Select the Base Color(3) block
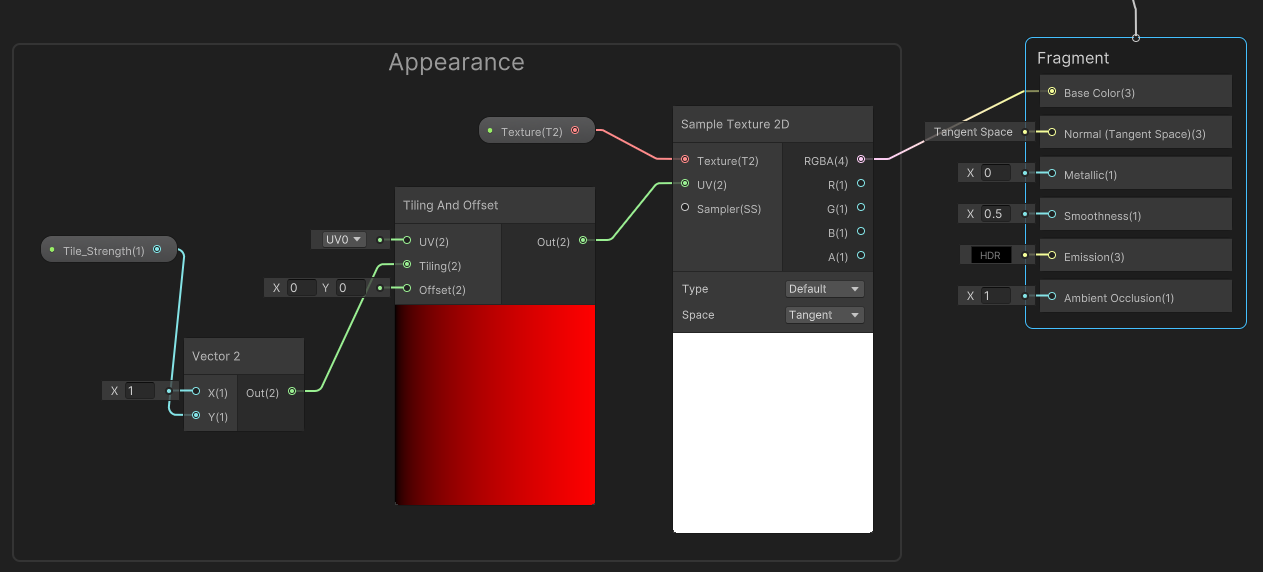Screen dimensions: 1263x572 point(1136,92)
